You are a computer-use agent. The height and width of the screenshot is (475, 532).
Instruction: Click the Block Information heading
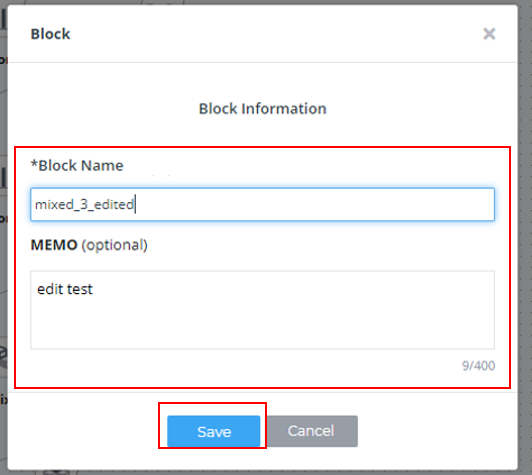(262, 109)
